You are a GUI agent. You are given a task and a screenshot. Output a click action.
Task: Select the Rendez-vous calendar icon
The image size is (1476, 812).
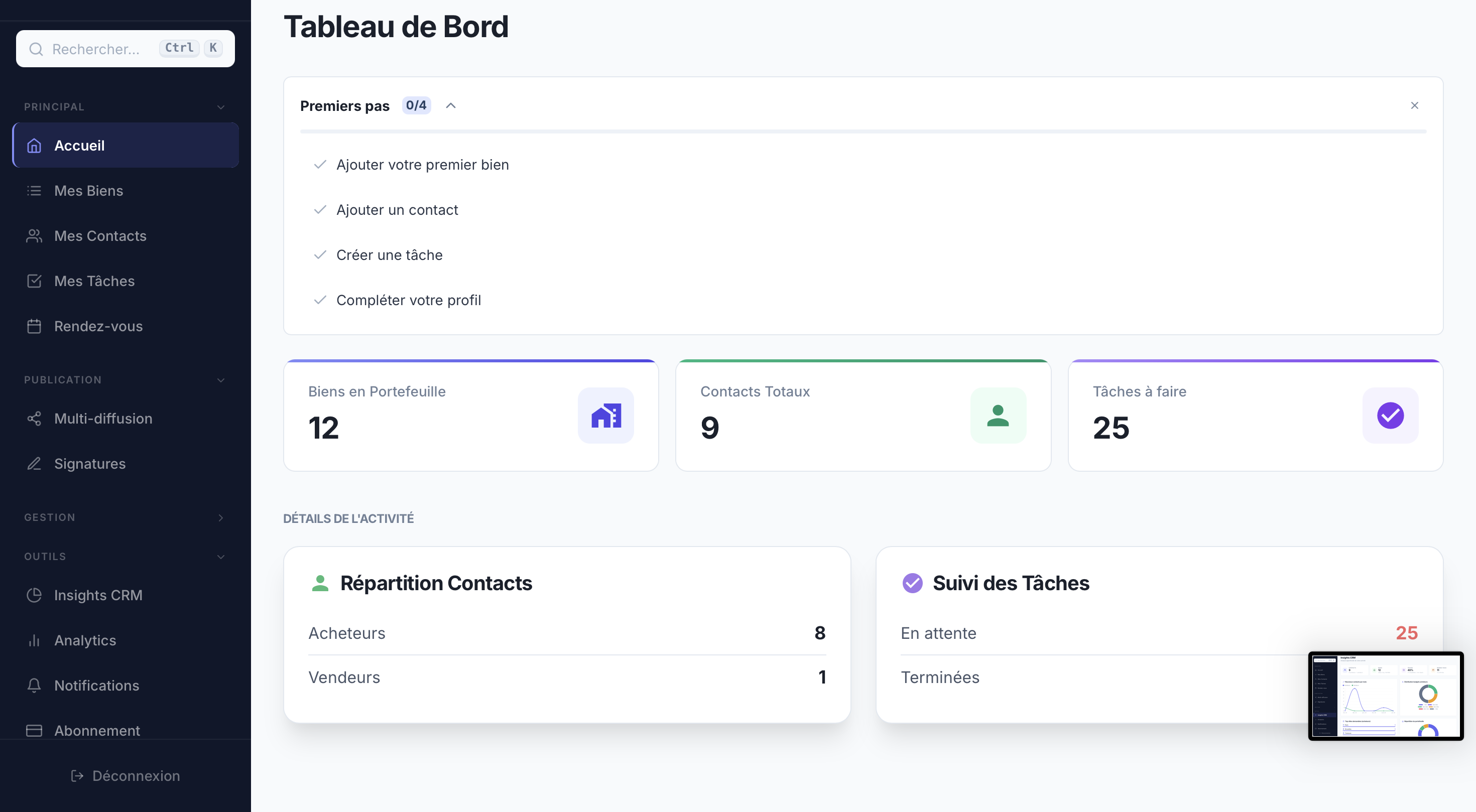34,326
